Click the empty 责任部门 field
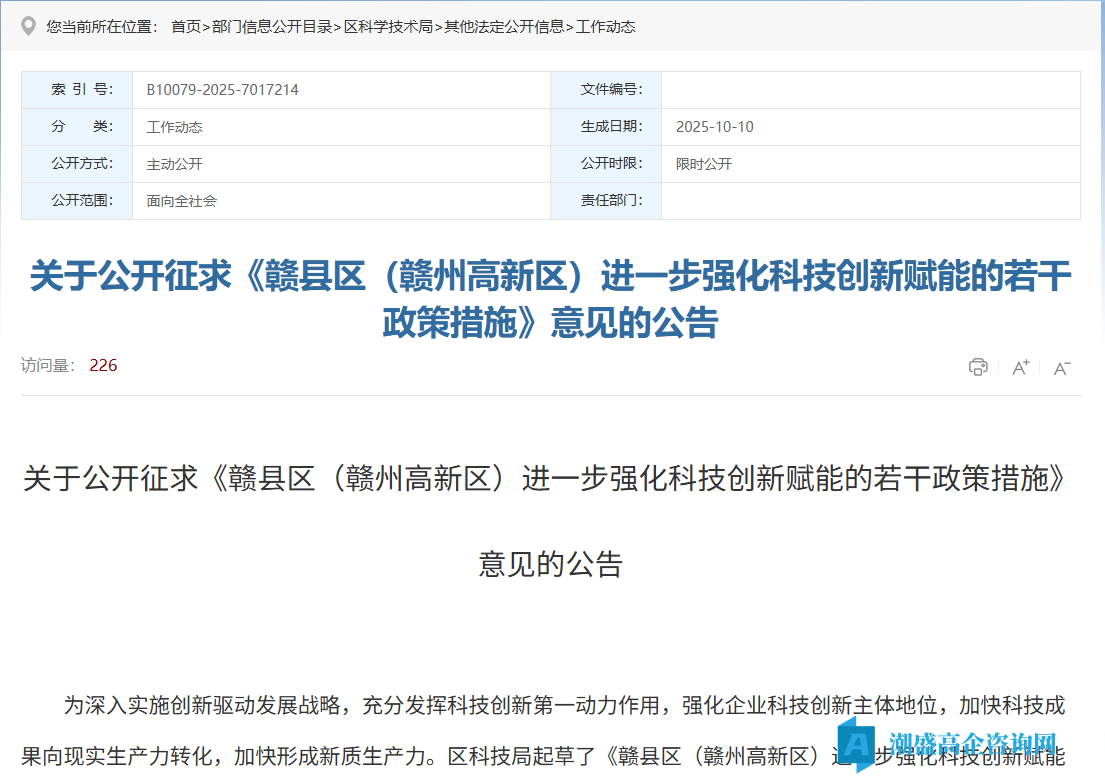1105x779 pixels. click(870, 201)
